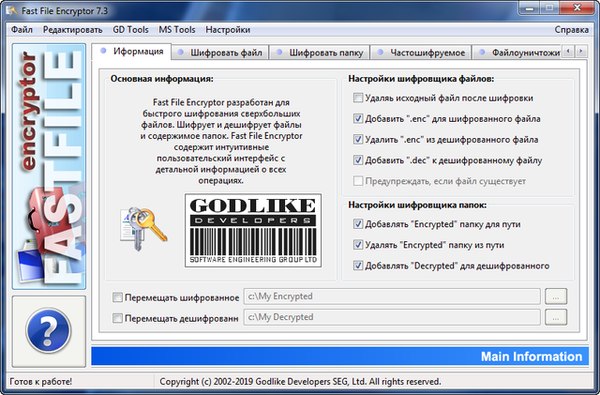Toggle Добавлять "Decrypted" для дешифрованного

point(358,265)
